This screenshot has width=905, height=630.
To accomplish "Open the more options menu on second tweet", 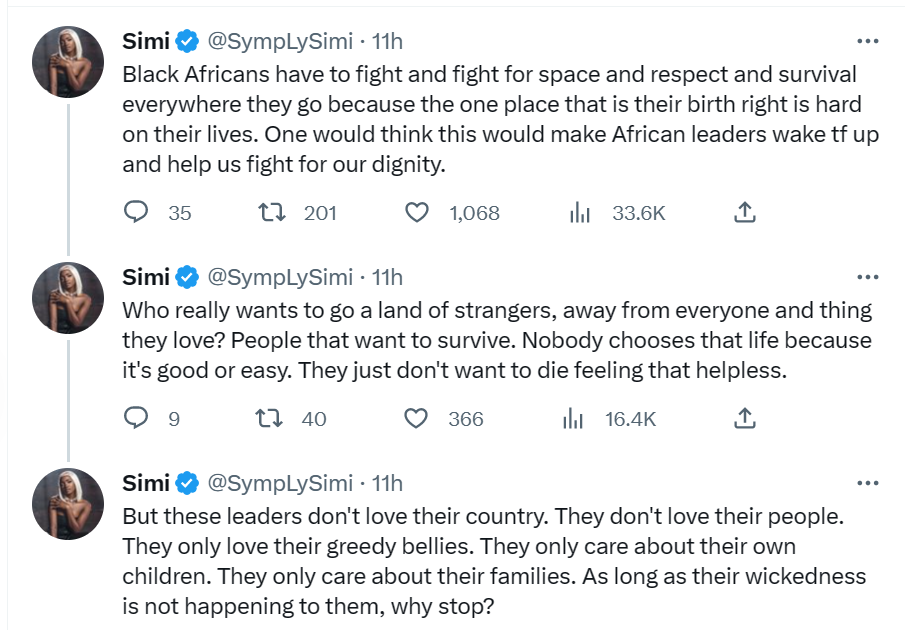I will point(866,277).
